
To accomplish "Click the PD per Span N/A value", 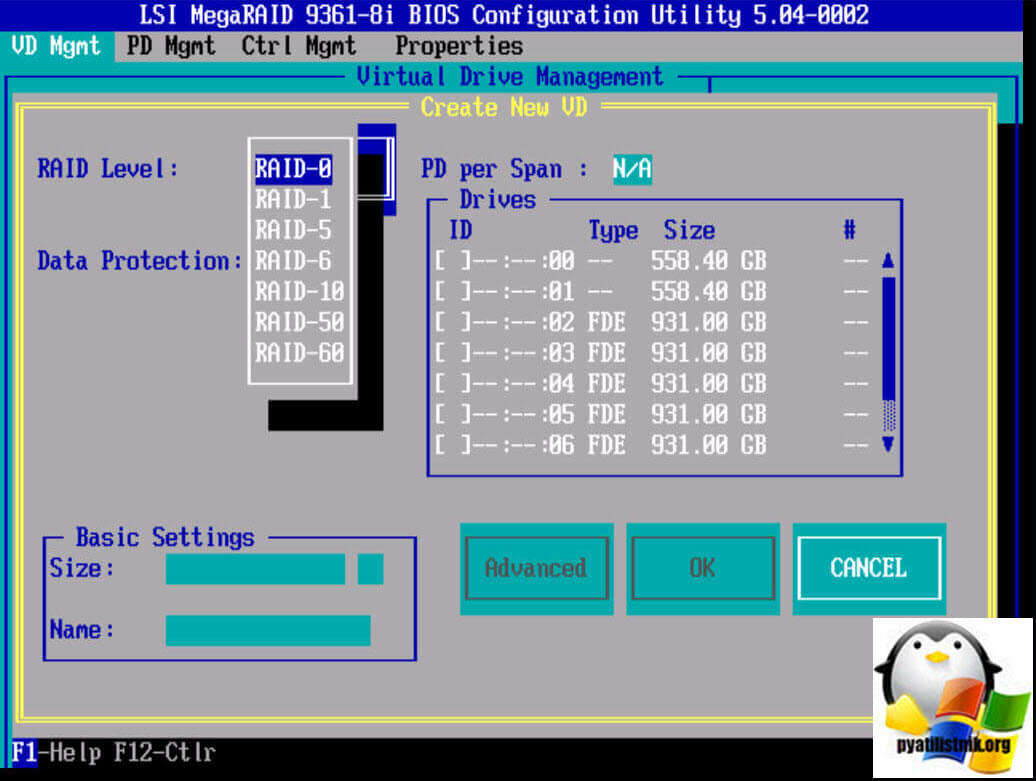I will click(632, 169).
